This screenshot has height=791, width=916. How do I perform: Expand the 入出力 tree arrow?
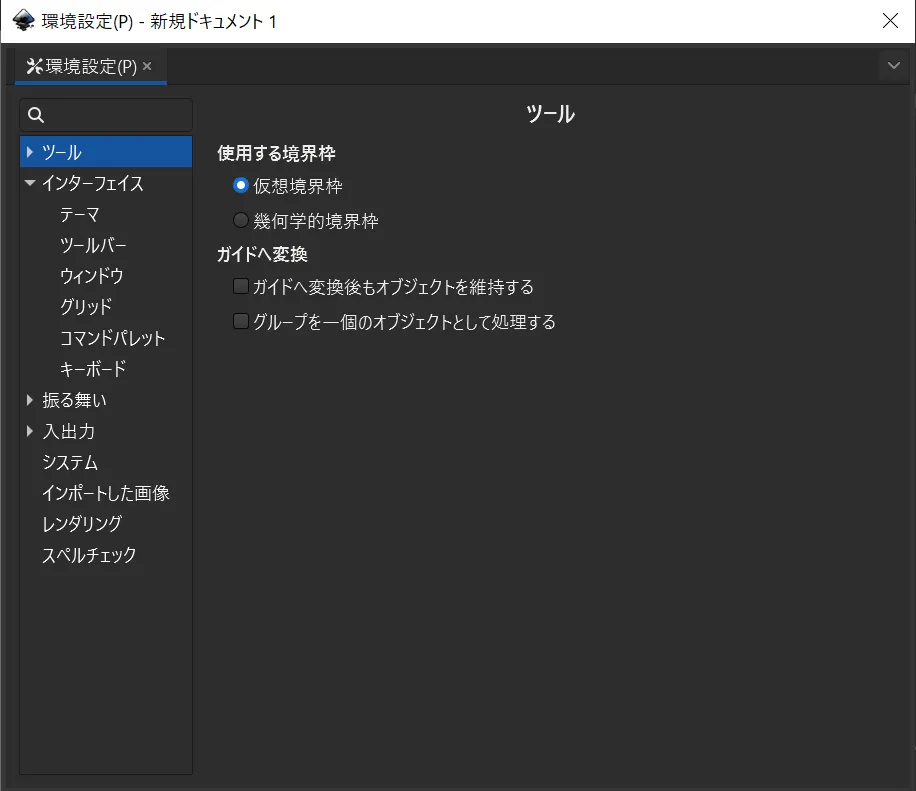30,431
